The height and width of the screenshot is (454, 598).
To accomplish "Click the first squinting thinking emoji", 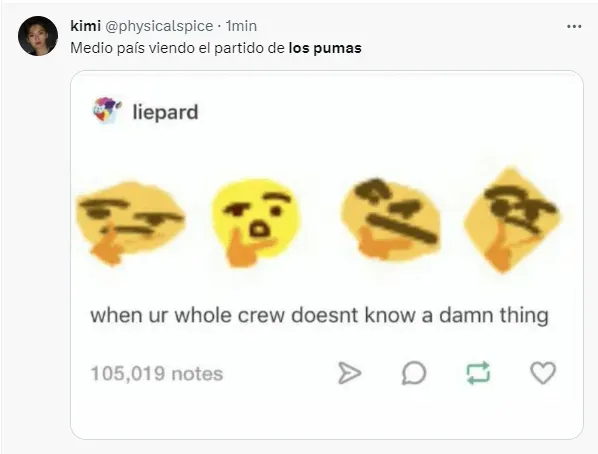I will [131, 223].
